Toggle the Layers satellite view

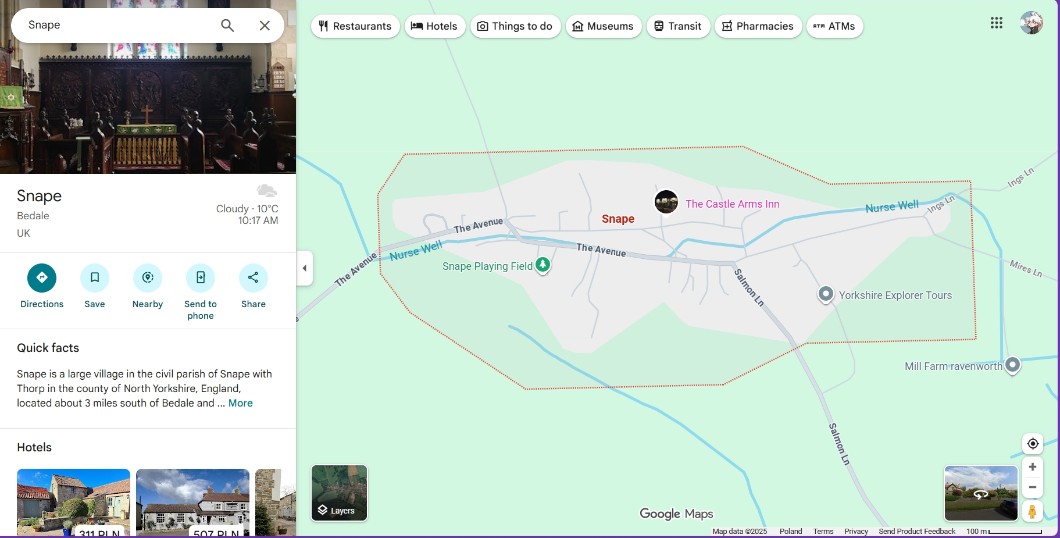[x=340, y=493]
